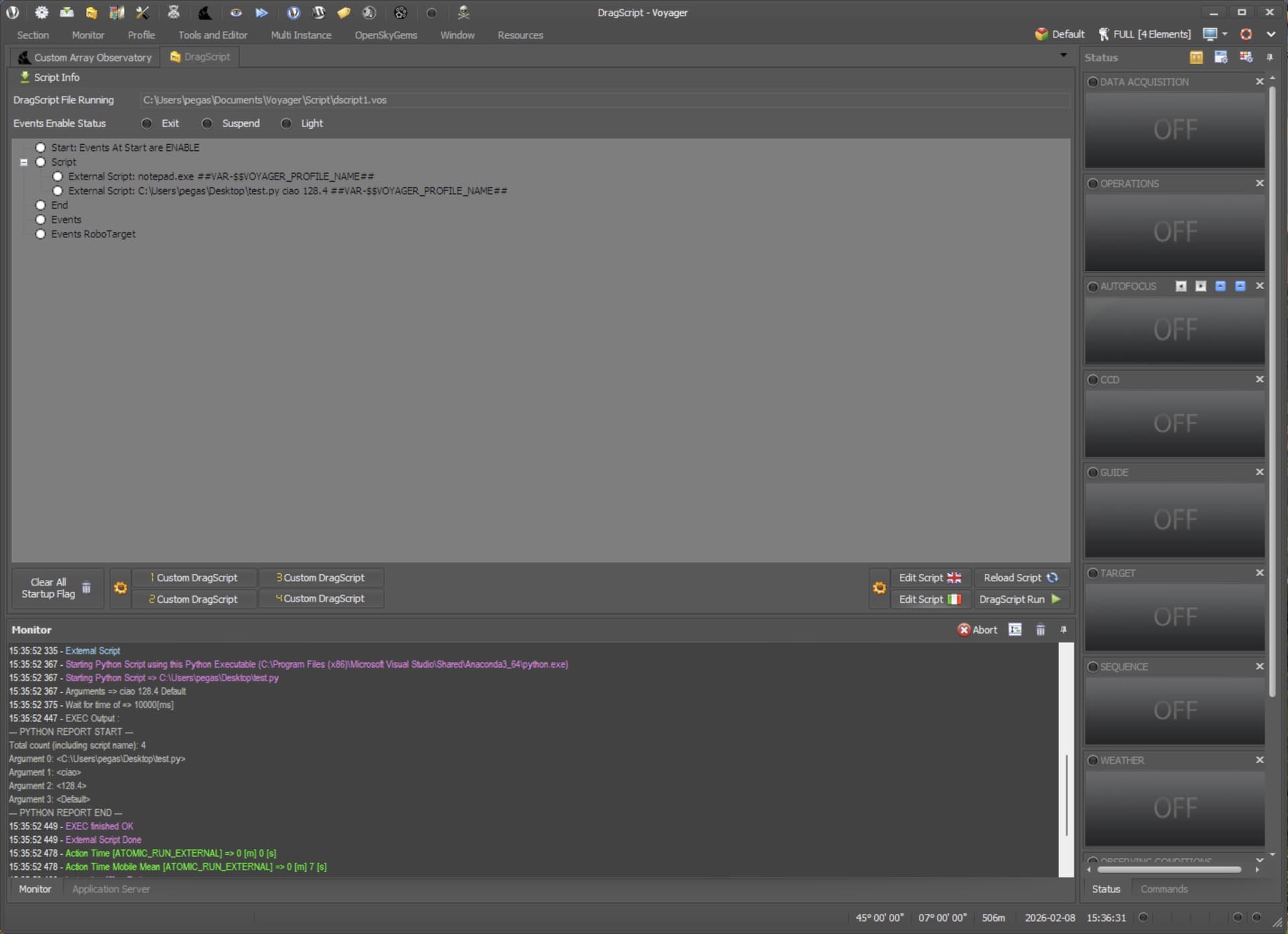
Task: Select the Suspend events radio button
Action: [x=207, y=123]
